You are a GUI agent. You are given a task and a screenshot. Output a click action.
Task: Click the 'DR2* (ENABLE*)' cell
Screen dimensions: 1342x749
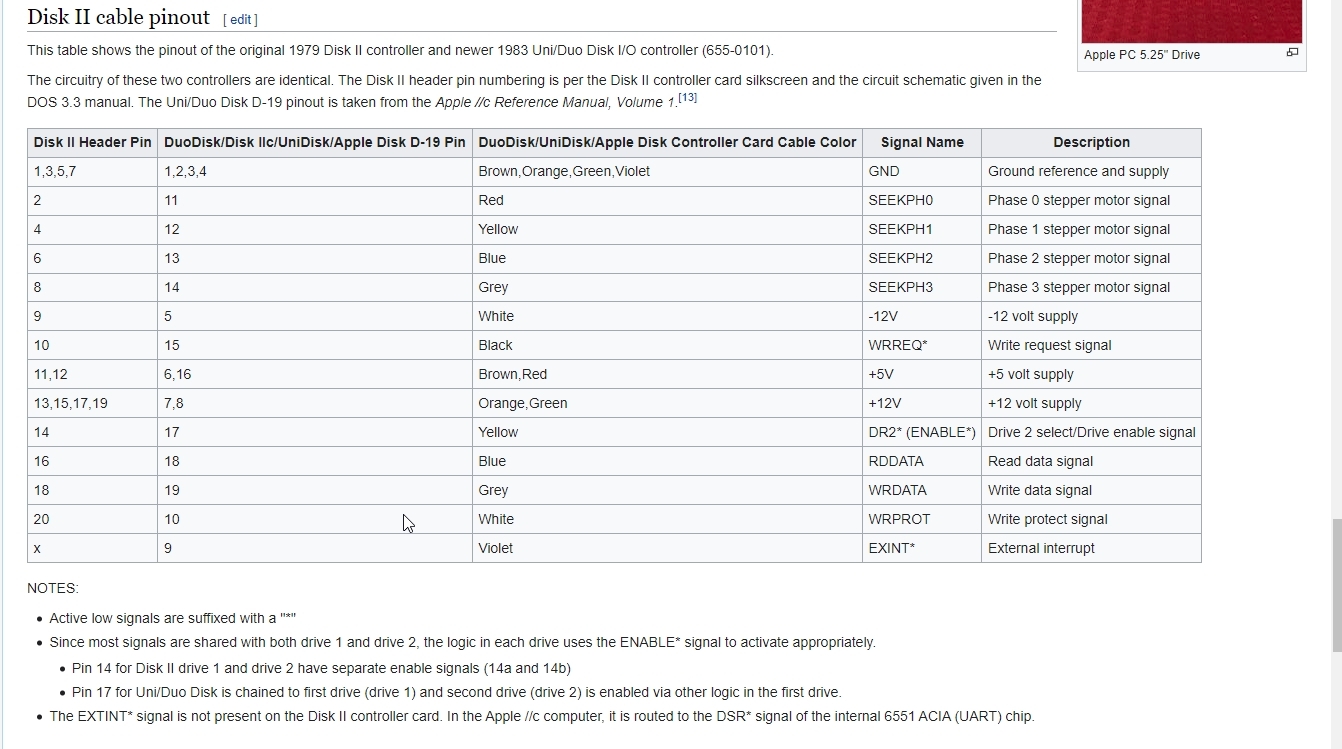(922, 432)
